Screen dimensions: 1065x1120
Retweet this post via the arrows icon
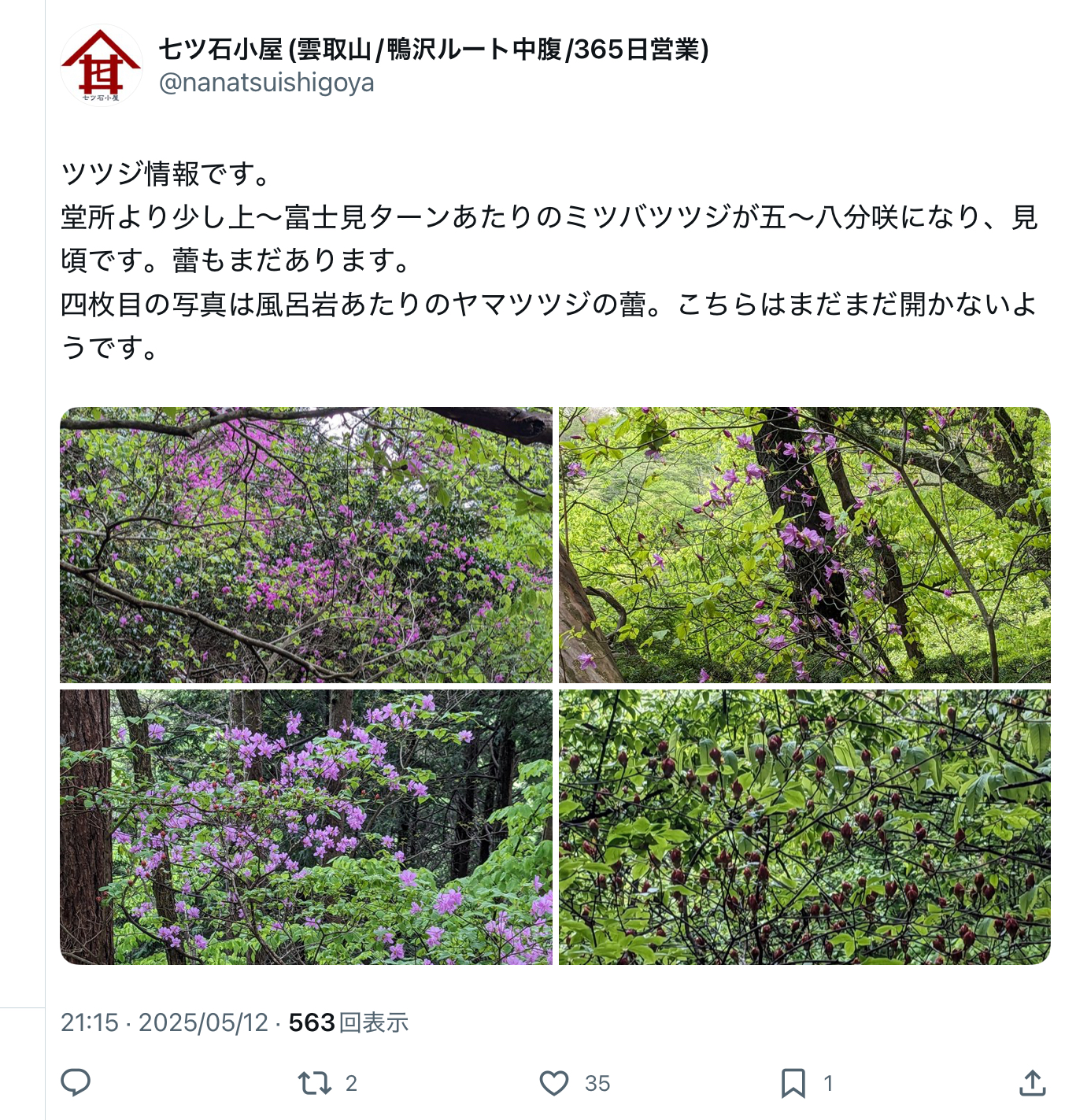tap(315, 1083)
